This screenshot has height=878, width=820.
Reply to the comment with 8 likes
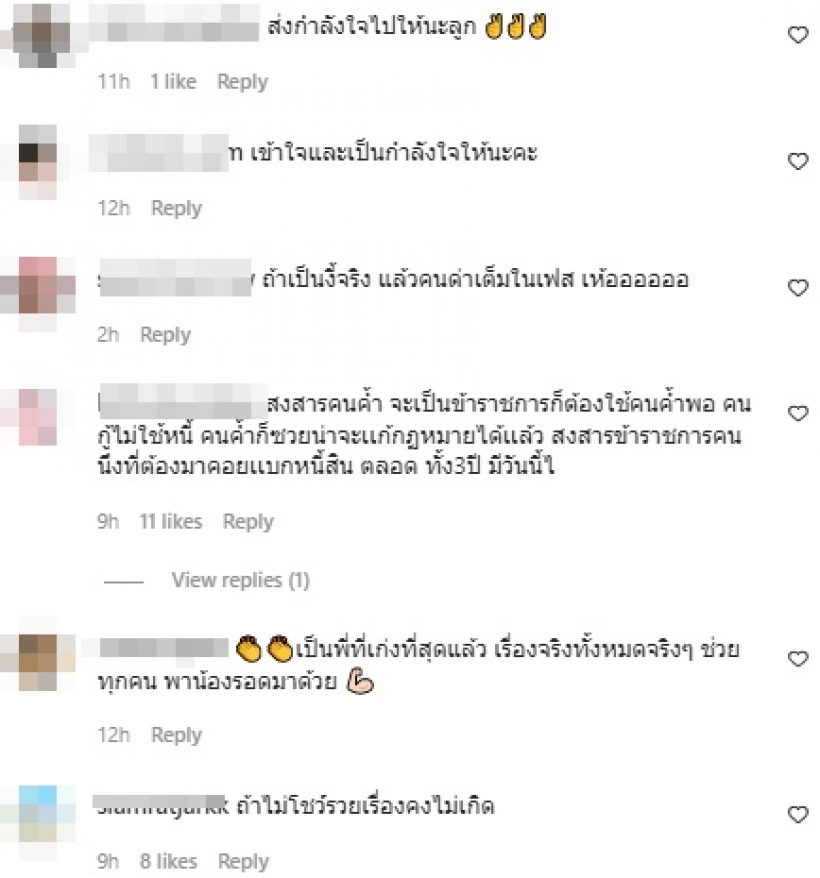(243, 861)
